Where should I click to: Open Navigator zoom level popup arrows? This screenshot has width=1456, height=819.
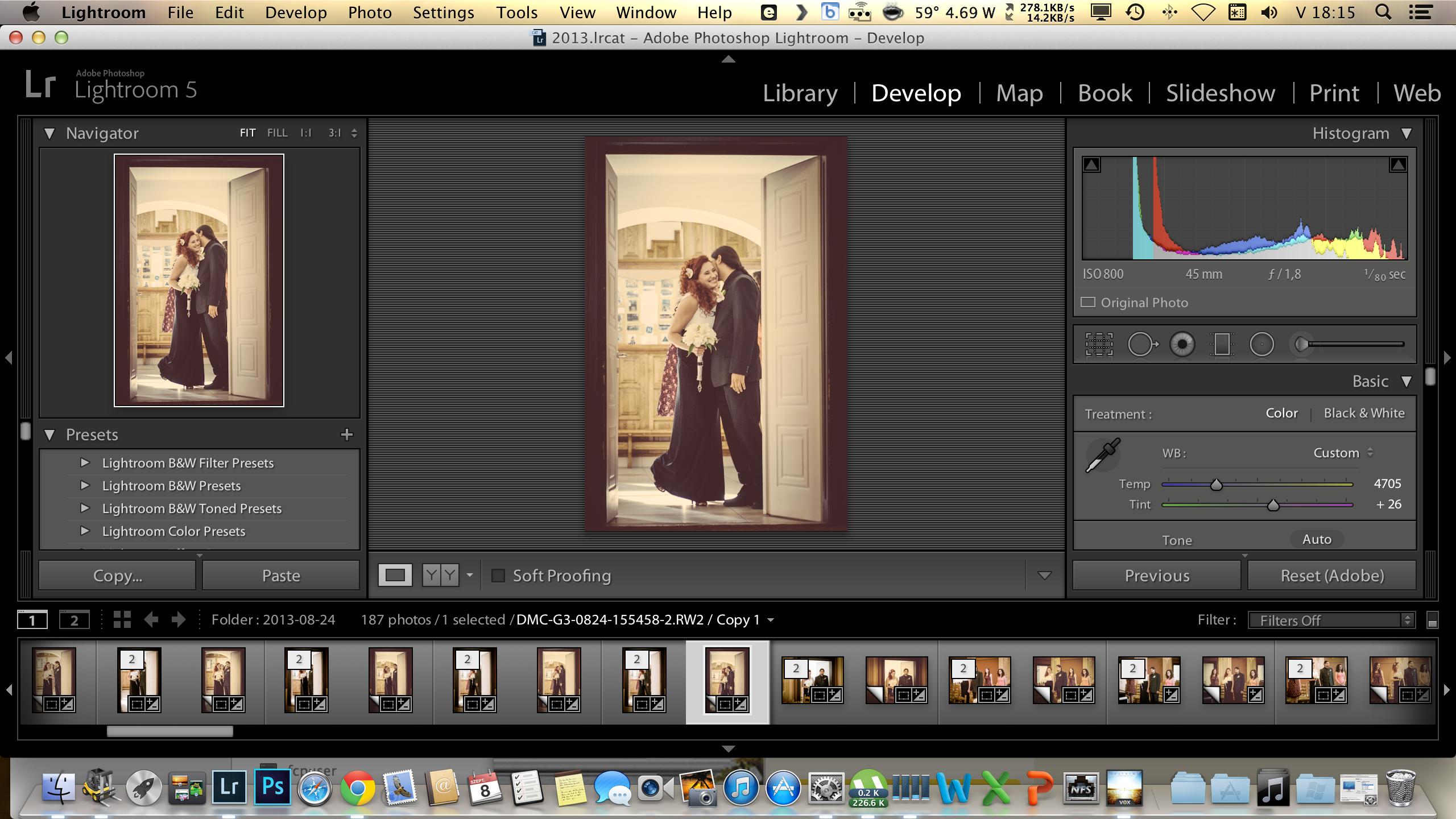click(354, 133)
